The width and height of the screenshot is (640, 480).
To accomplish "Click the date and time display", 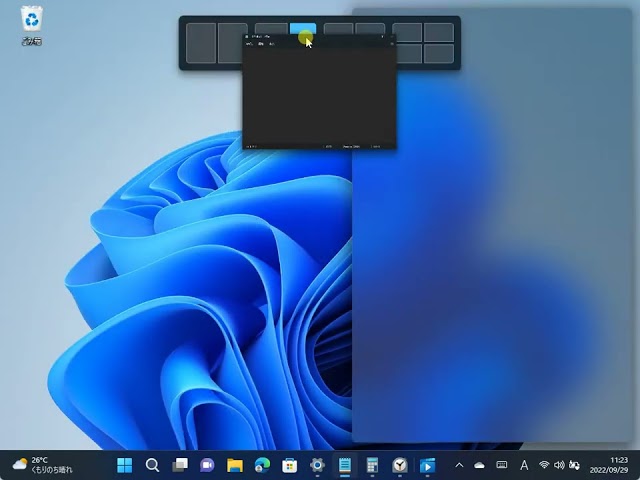I will pos(610,465).
